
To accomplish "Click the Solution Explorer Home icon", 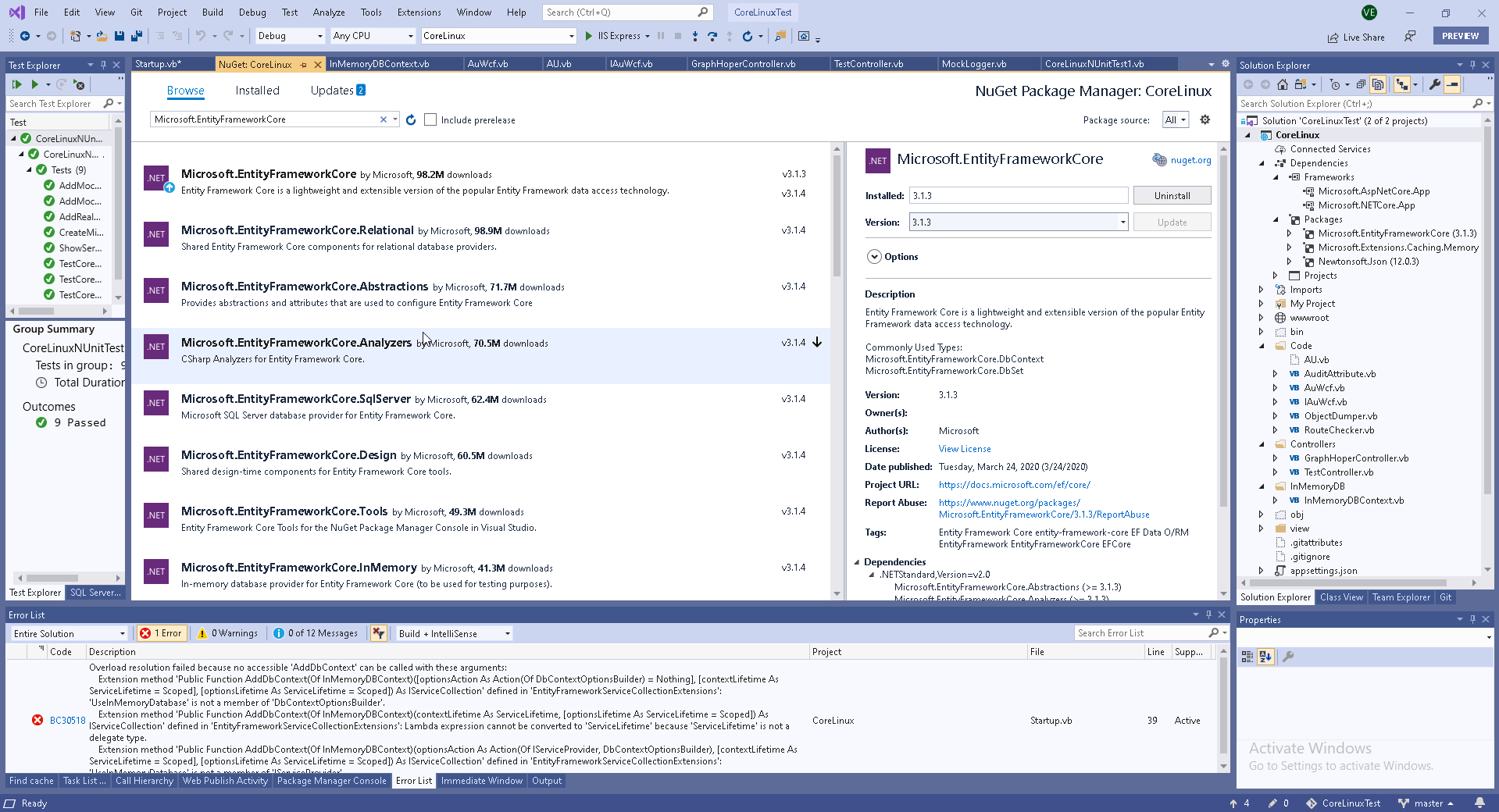I will pos(1283,84).
